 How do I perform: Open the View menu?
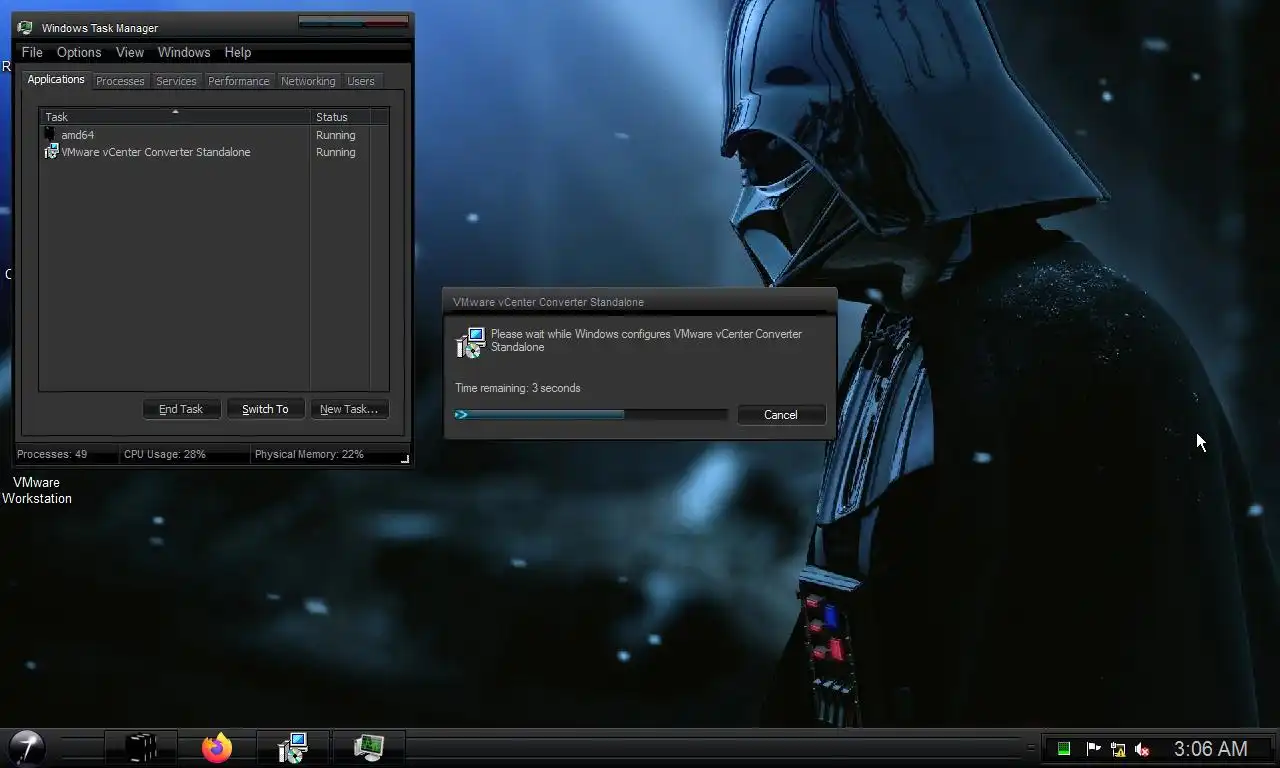(x=130, y=52)
